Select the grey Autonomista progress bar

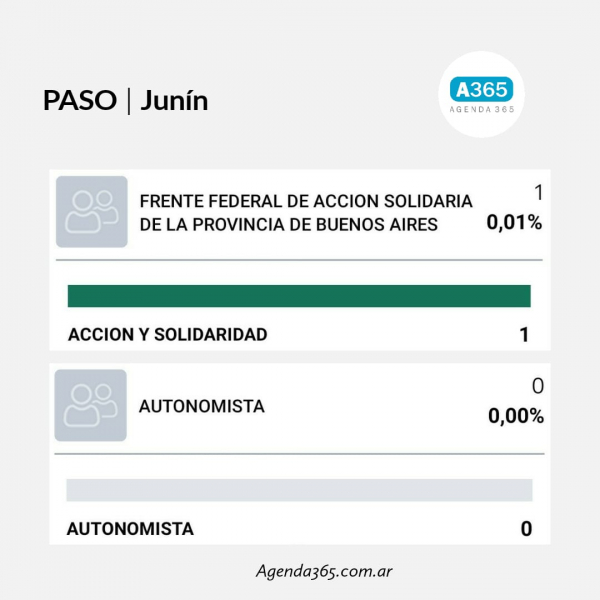click(x=299, y=490)
